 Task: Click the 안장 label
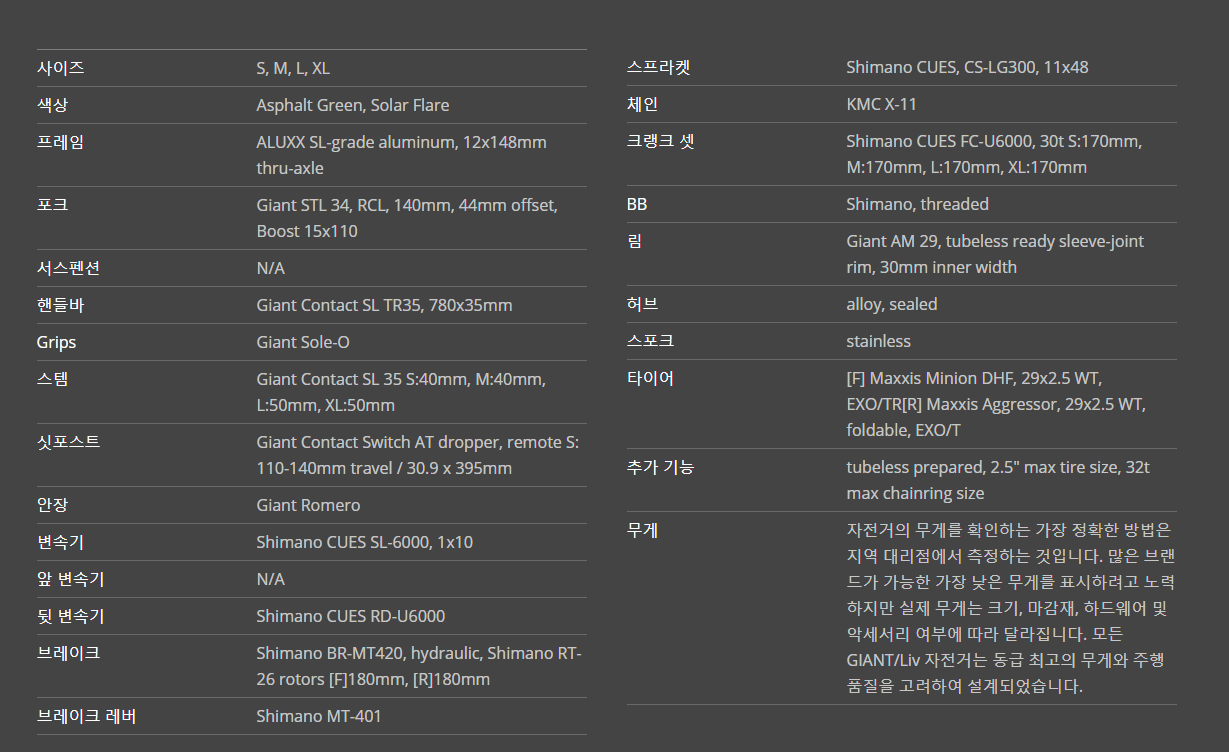pyautogui.click(x=52, y=505)
